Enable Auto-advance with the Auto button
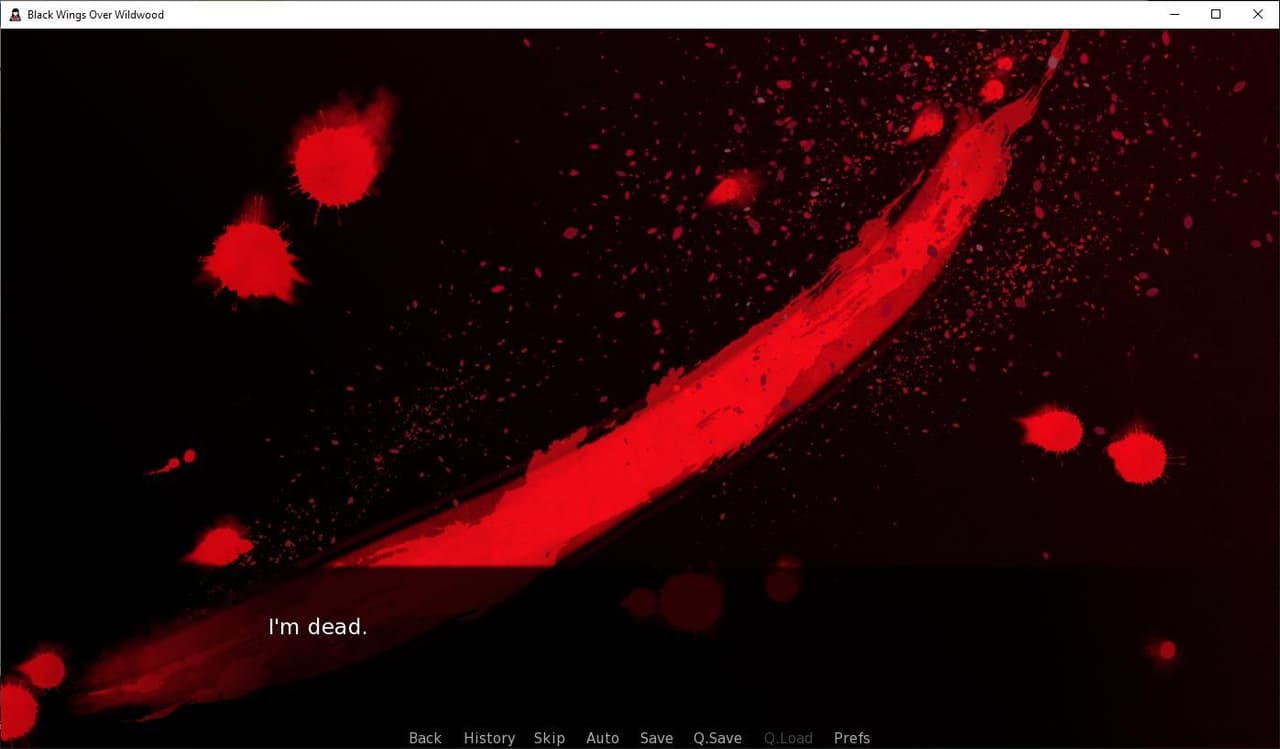1280x749 pixels. point(602,738)
